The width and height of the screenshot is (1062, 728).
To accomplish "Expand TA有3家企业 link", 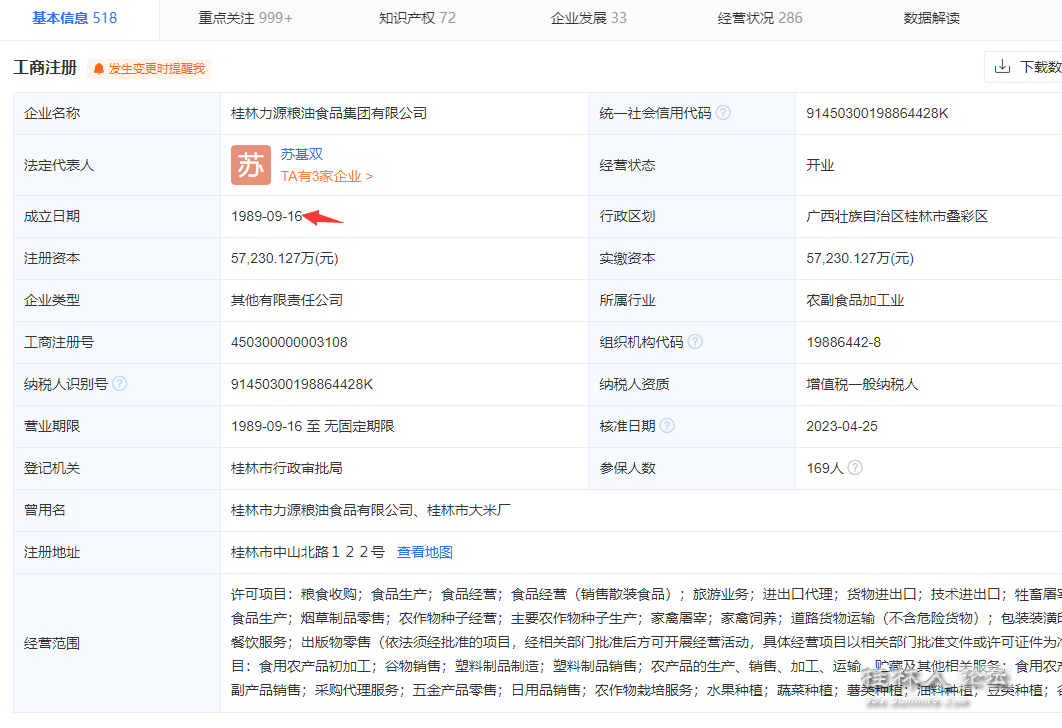I will pyautogui.click(x=326, y=176).
